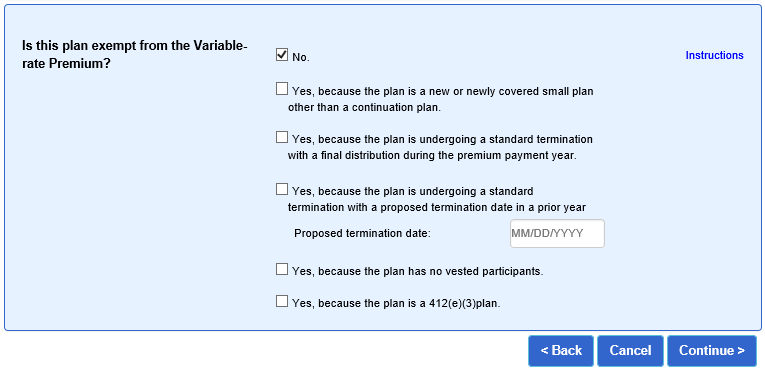Click the "other than a continuation plan." text line
The height and width of the screenshot is (380, 765).
[364, 108]
